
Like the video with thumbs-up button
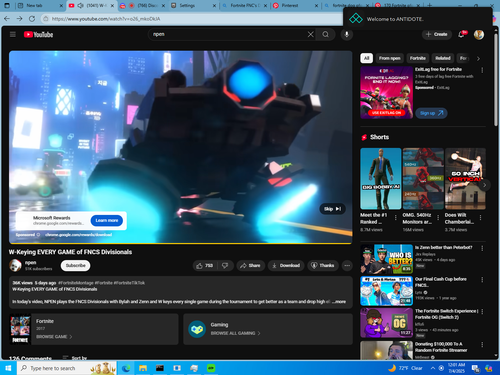coord(205,266)
